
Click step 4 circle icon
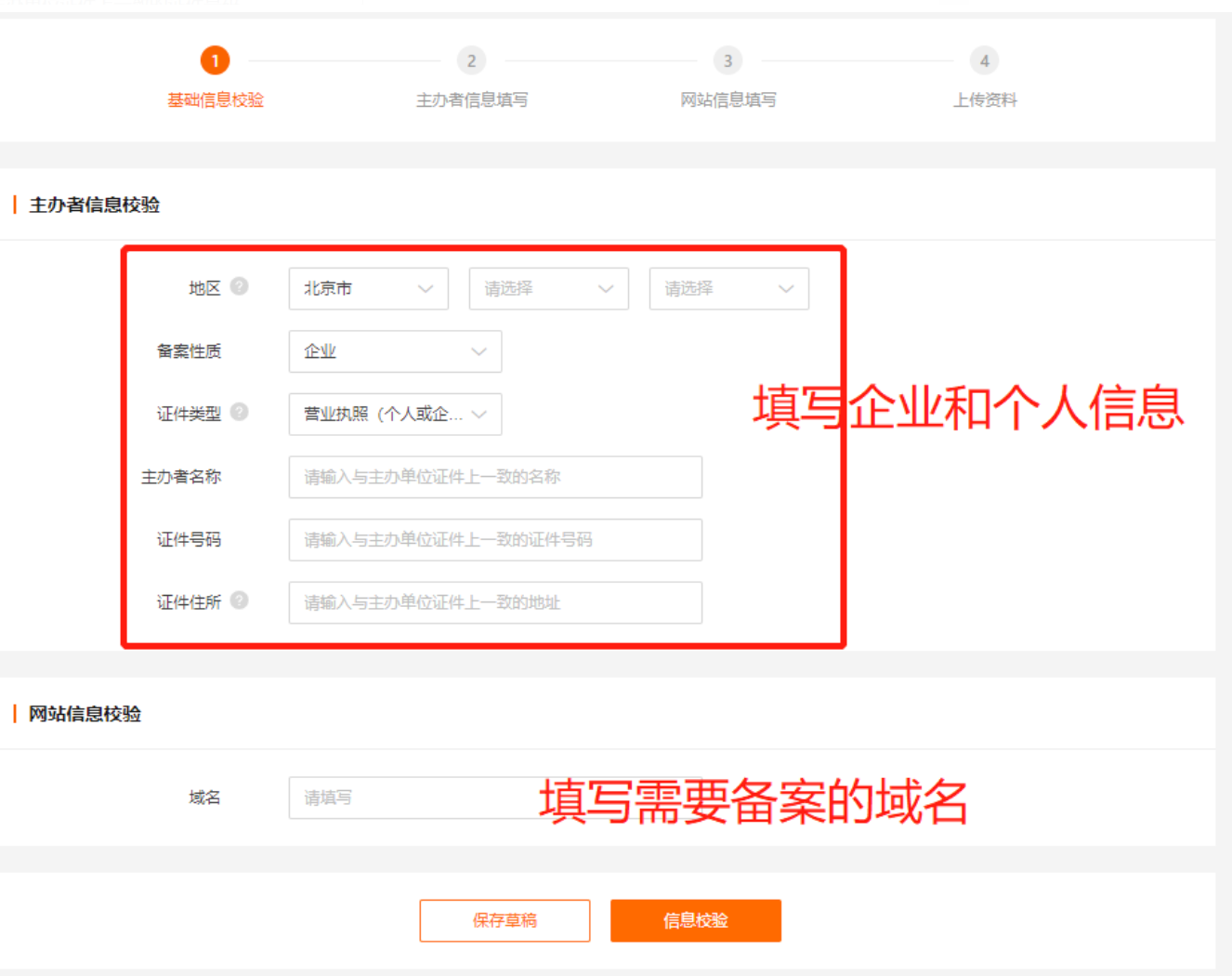984,61
